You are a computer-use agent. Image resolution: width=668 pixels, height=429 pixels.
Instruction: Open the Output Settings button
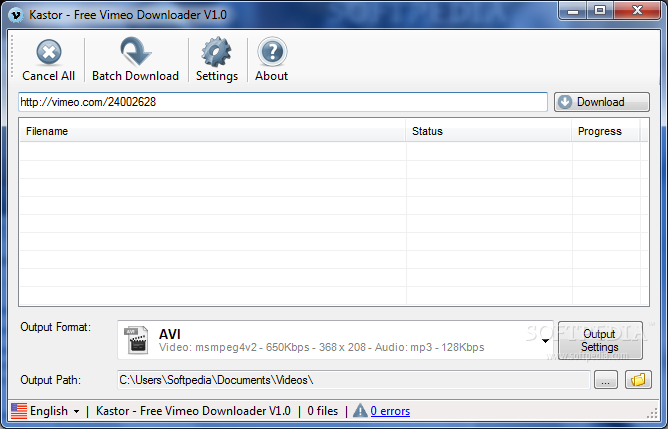600,340
